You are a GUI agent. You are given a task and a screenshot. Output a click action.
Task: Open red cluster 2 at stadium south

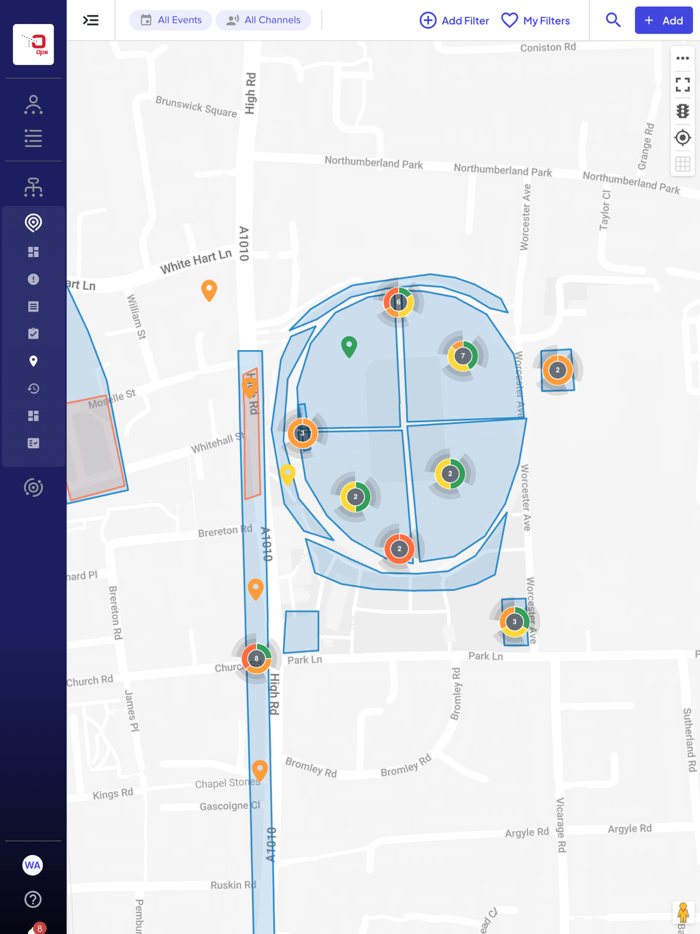tap(399, 549)
